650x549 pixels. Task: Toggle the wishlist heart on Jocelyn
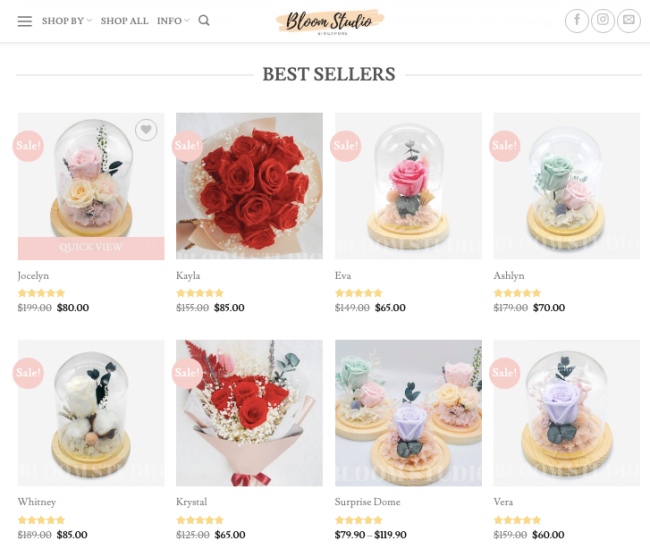(146, 130)
